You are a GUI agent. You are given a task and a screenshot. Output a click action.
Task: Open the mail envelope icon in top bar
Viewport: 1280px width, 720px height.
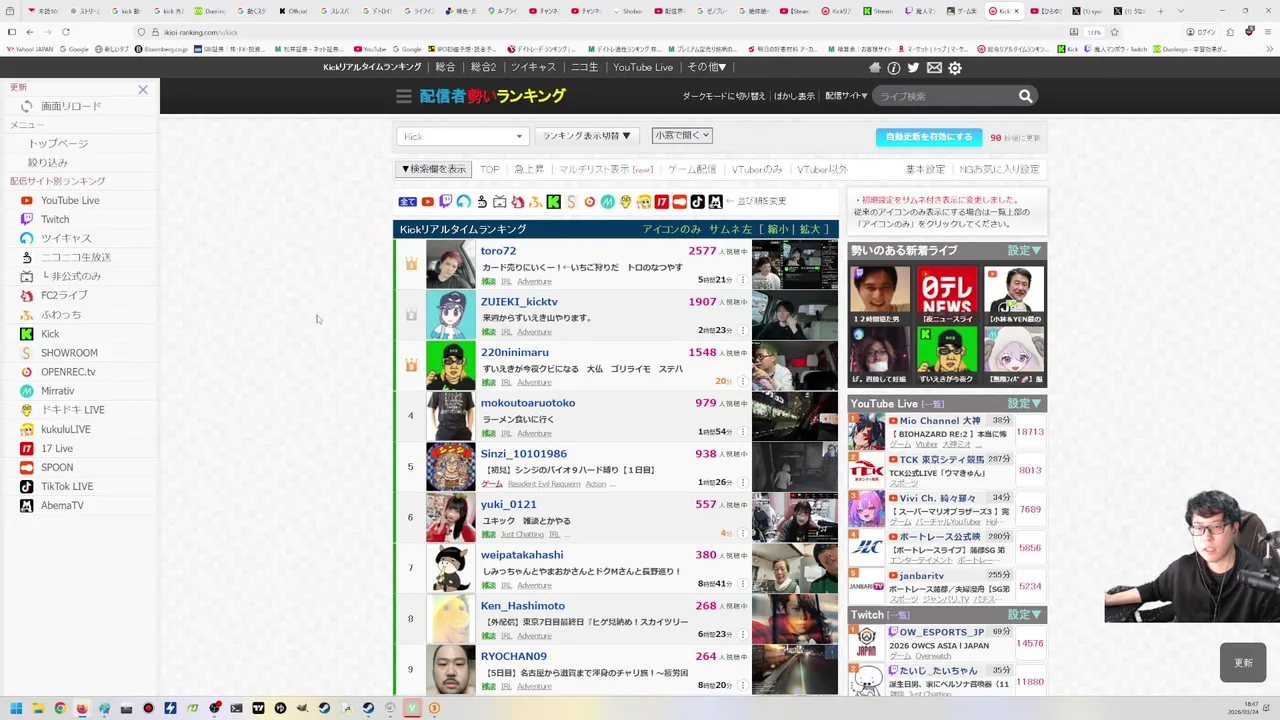[934, 68]
